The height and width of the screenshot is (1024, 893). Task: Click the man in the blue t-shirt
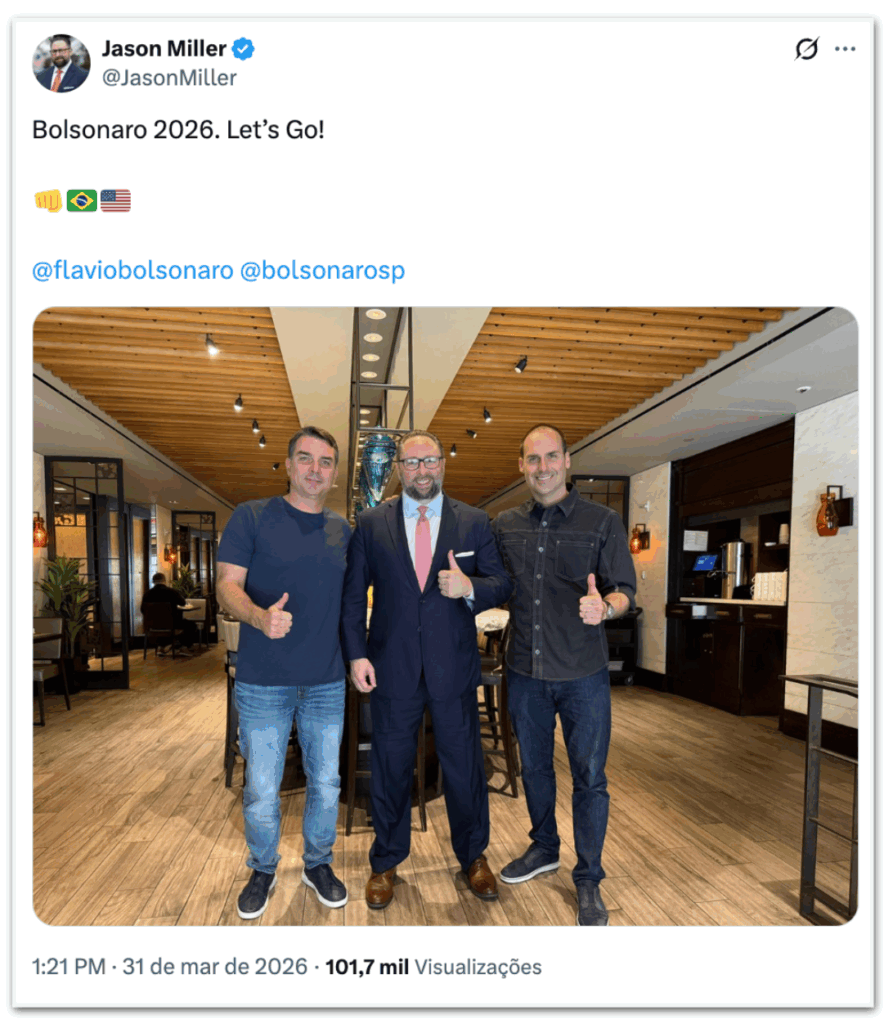tap(286, 666)
